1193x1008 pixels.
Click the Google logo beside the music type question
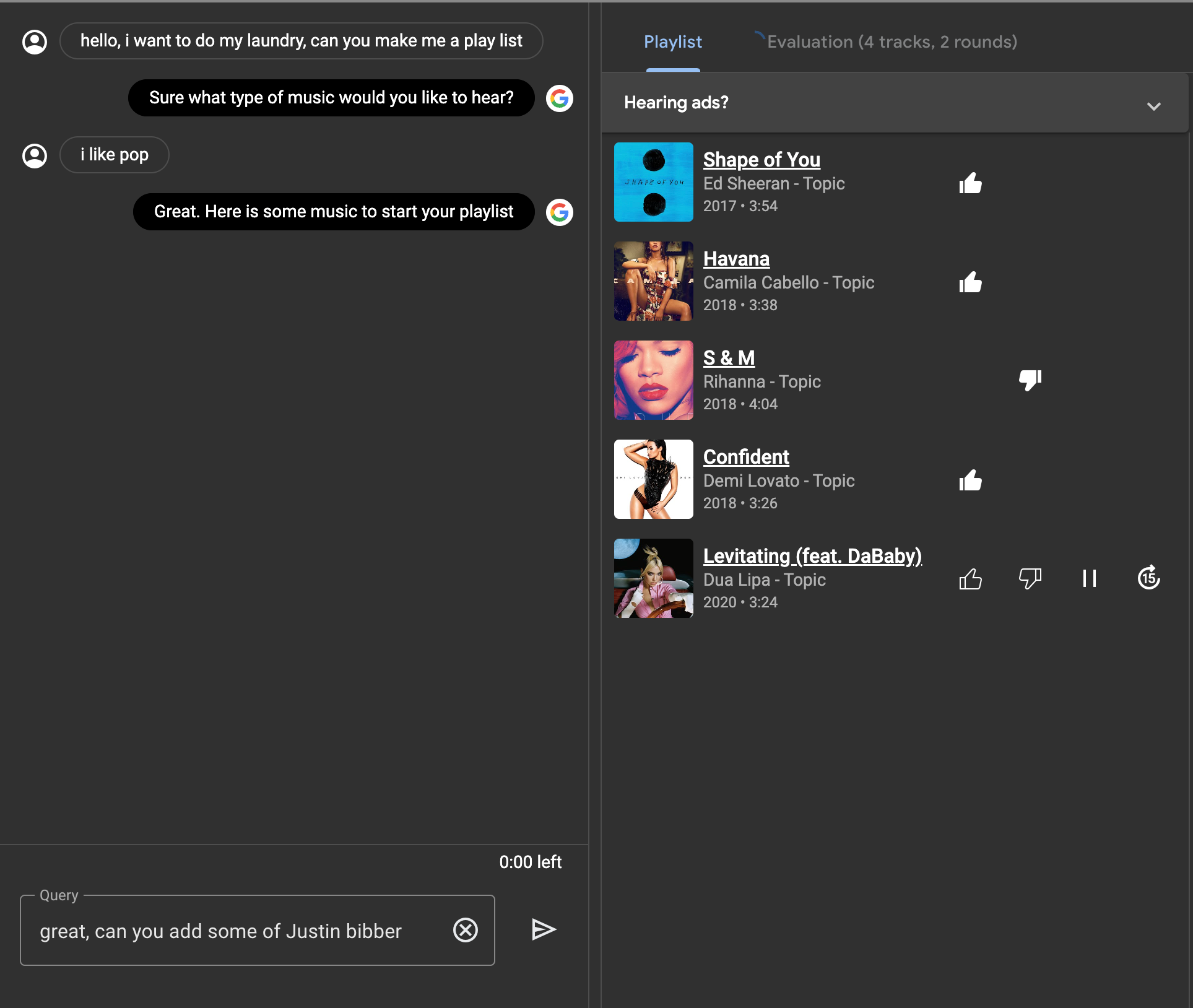tap(560, 98)
